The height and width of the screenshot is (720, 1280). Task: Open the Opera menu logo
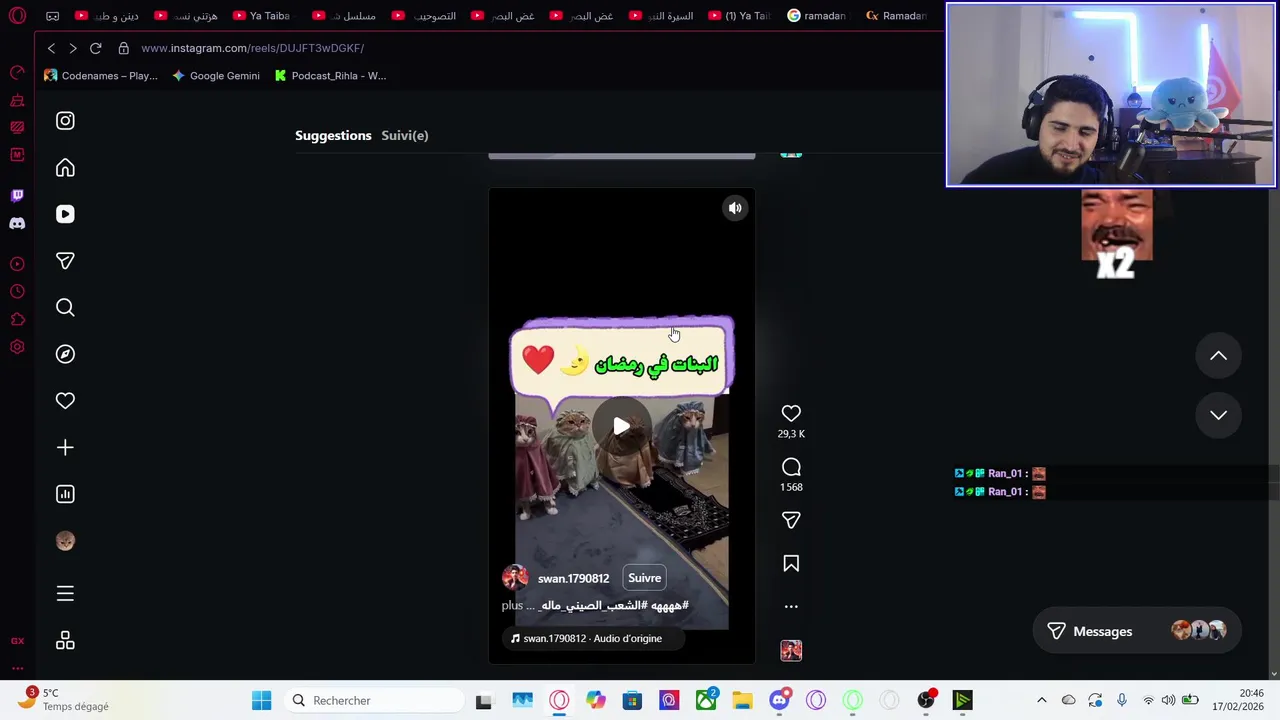pyautogui.click(x=17, y=16)
